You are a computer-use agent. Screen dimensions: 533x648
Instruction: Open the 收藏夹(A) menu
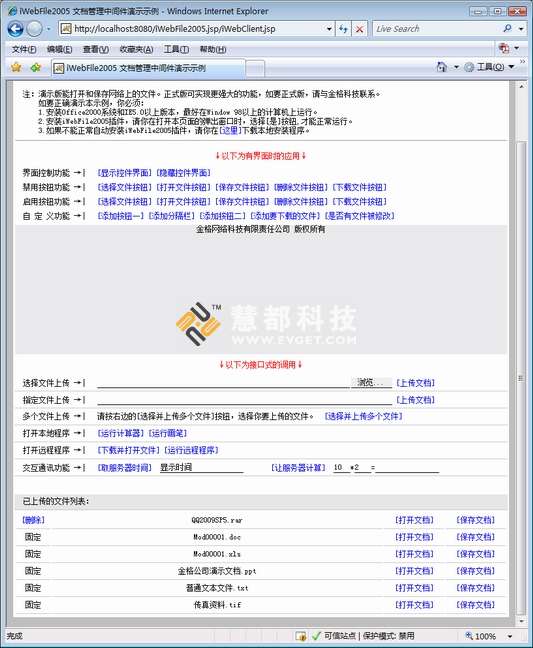coord(136,49)
